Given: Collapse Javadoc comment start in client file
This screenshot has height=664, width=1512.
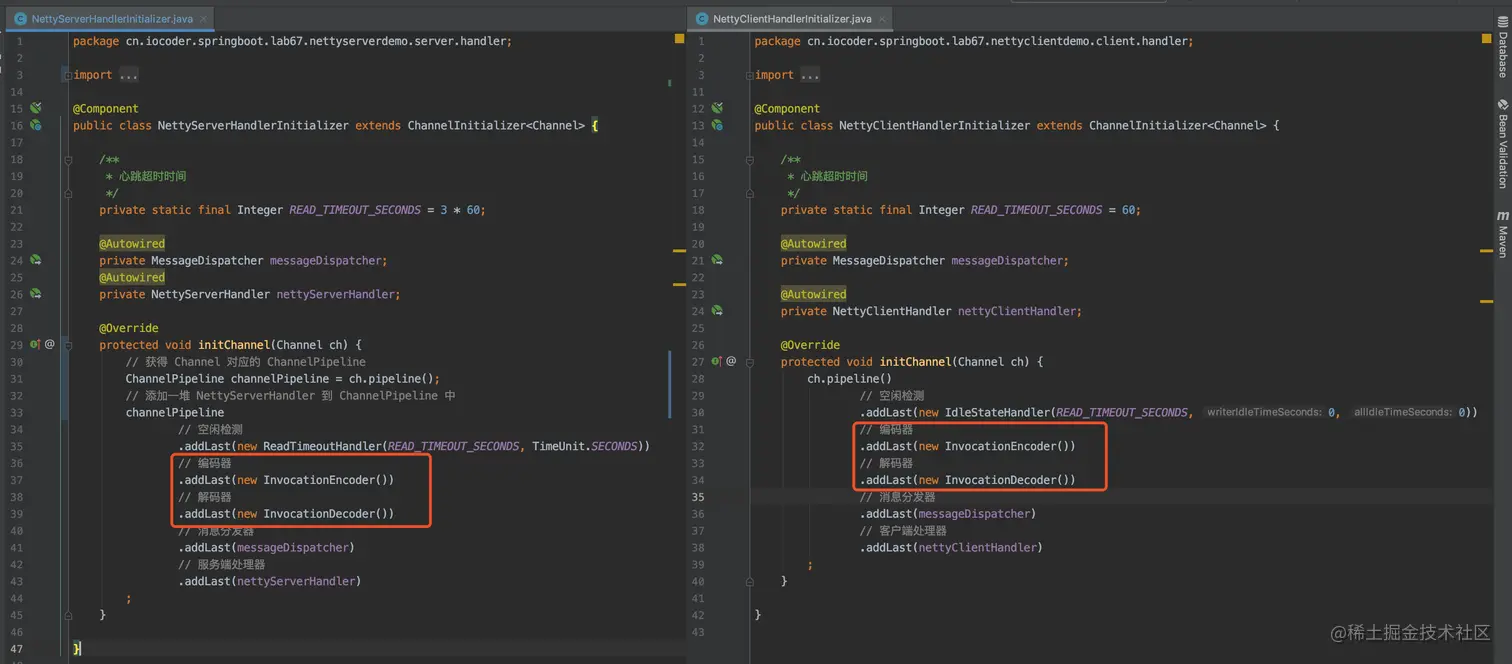Looking at the screenshot, I should coord(749,159).
